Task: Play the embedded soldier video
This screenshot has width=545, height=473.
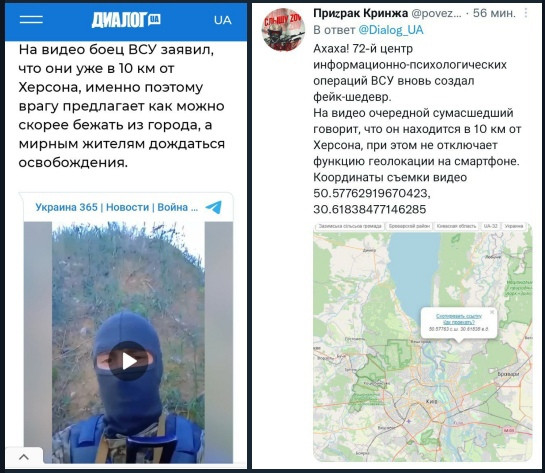Action: [129, 361]
